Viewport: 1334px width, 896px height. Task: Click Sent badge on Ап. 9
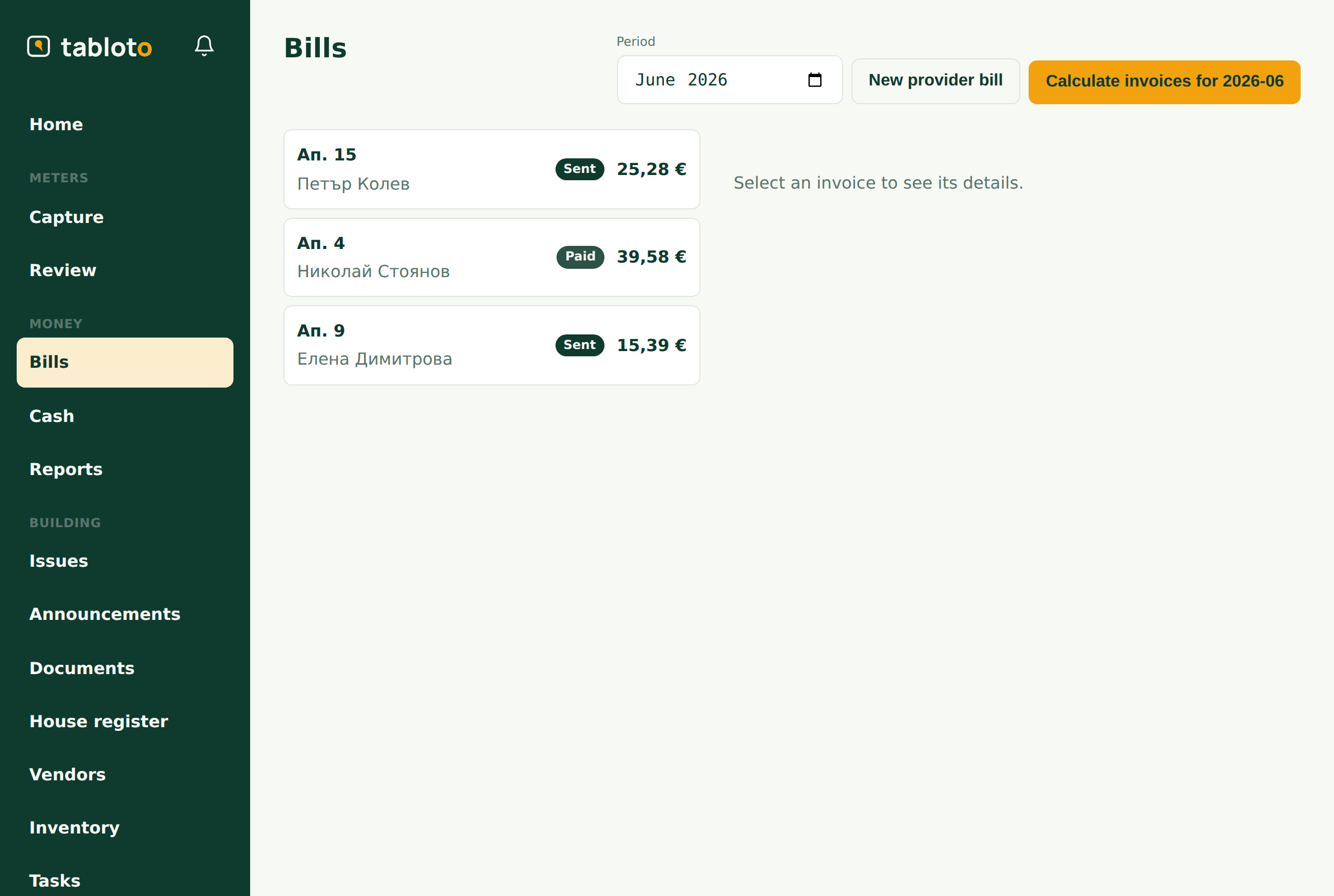point(579,345)
